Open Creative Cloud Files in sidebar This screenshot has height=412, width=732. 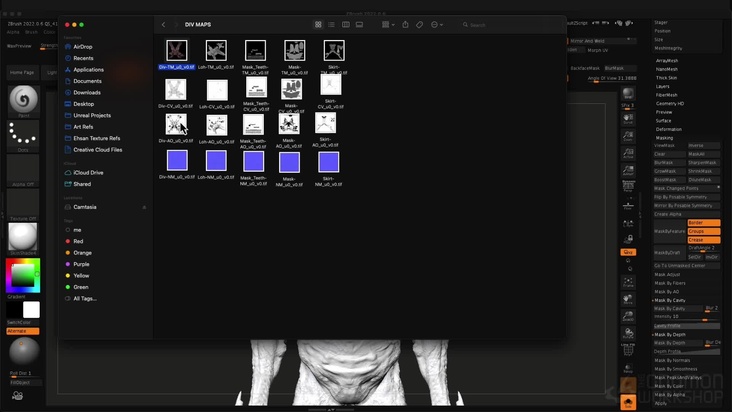tap(98, 150)
